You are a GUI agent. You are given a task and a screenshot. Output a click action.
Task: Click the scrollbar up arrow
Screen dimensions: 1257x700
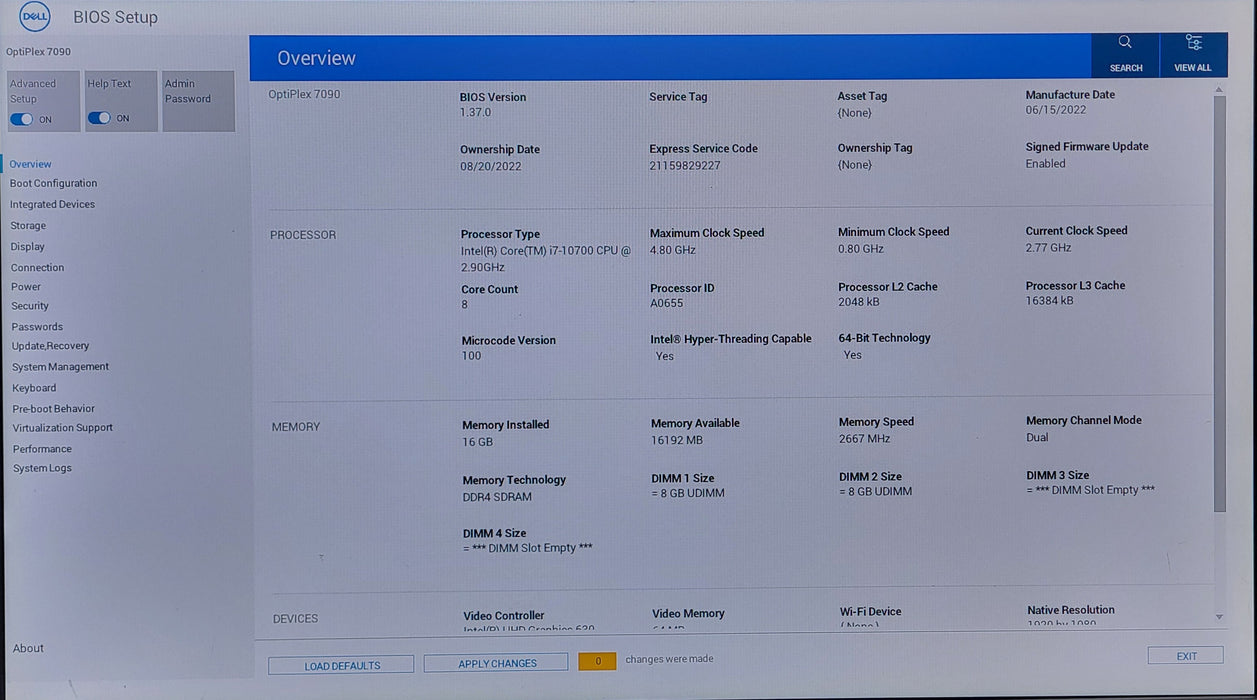pos(1219,90)
